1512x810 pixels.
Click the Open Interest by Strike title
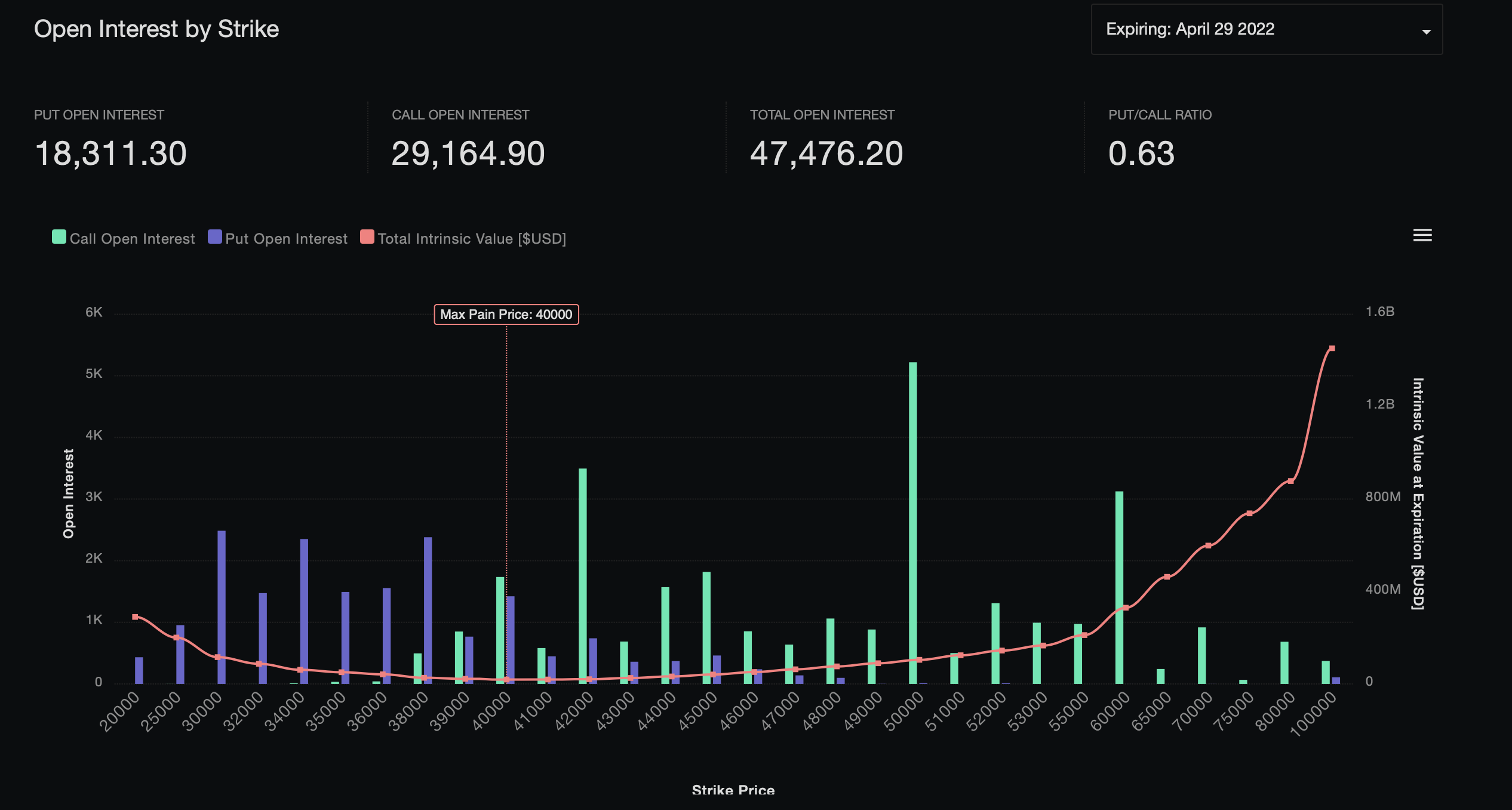156,29
